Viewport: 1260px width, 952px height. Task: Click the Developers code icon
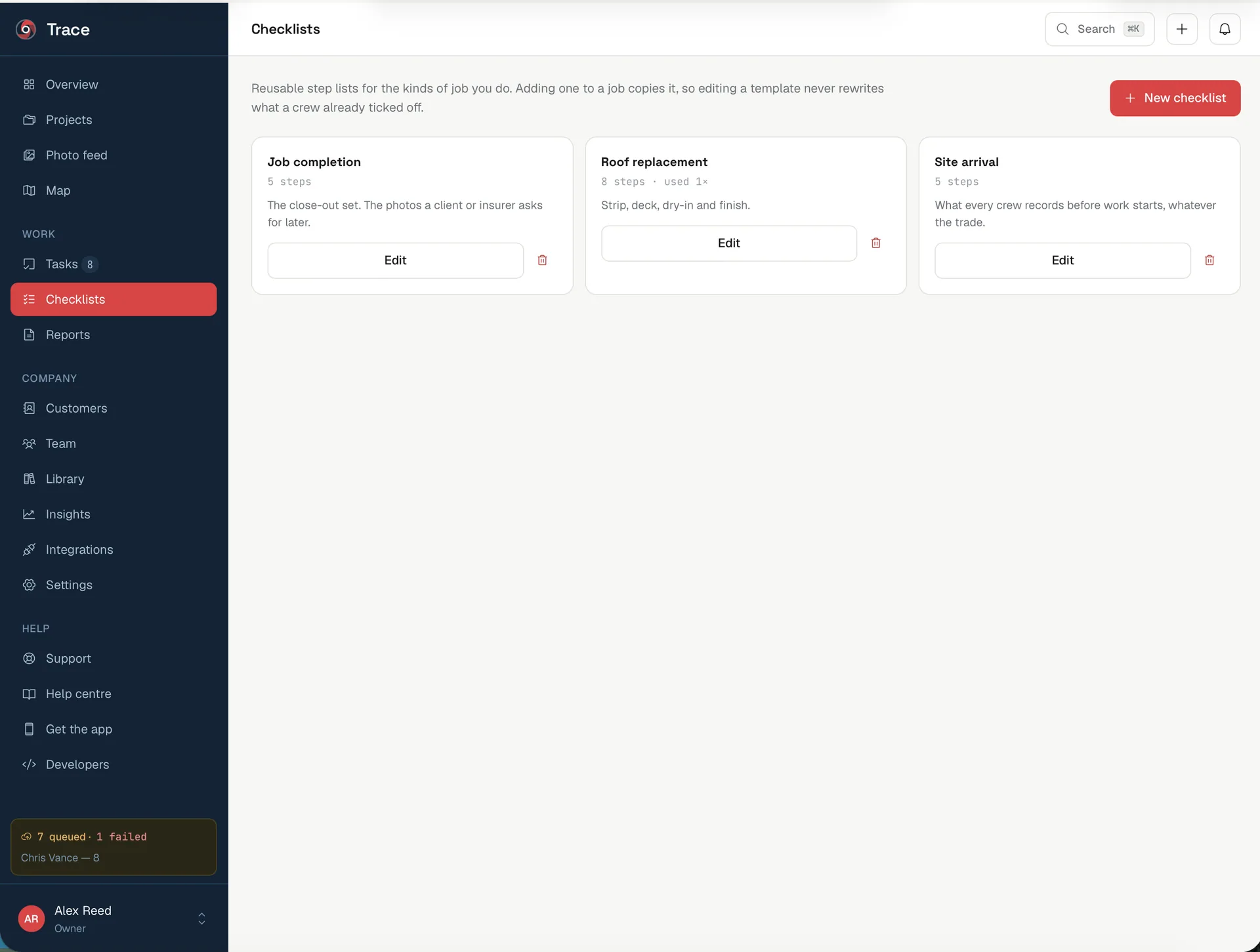point(29,765)
